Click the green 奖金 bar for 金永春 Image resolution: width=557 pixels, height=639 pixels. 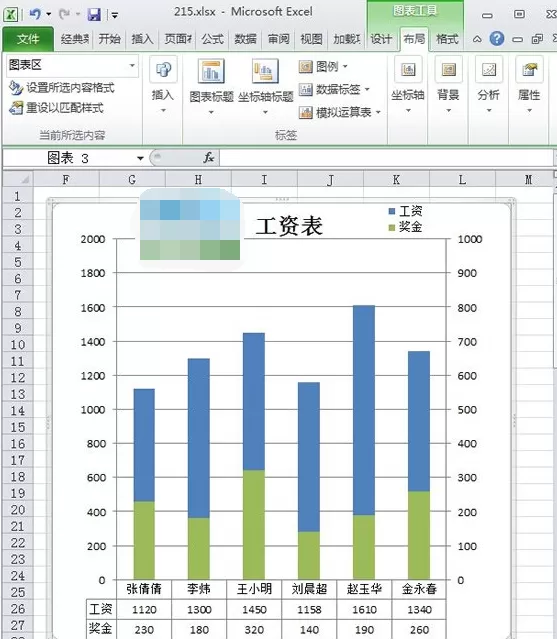(x=418, y=535)
